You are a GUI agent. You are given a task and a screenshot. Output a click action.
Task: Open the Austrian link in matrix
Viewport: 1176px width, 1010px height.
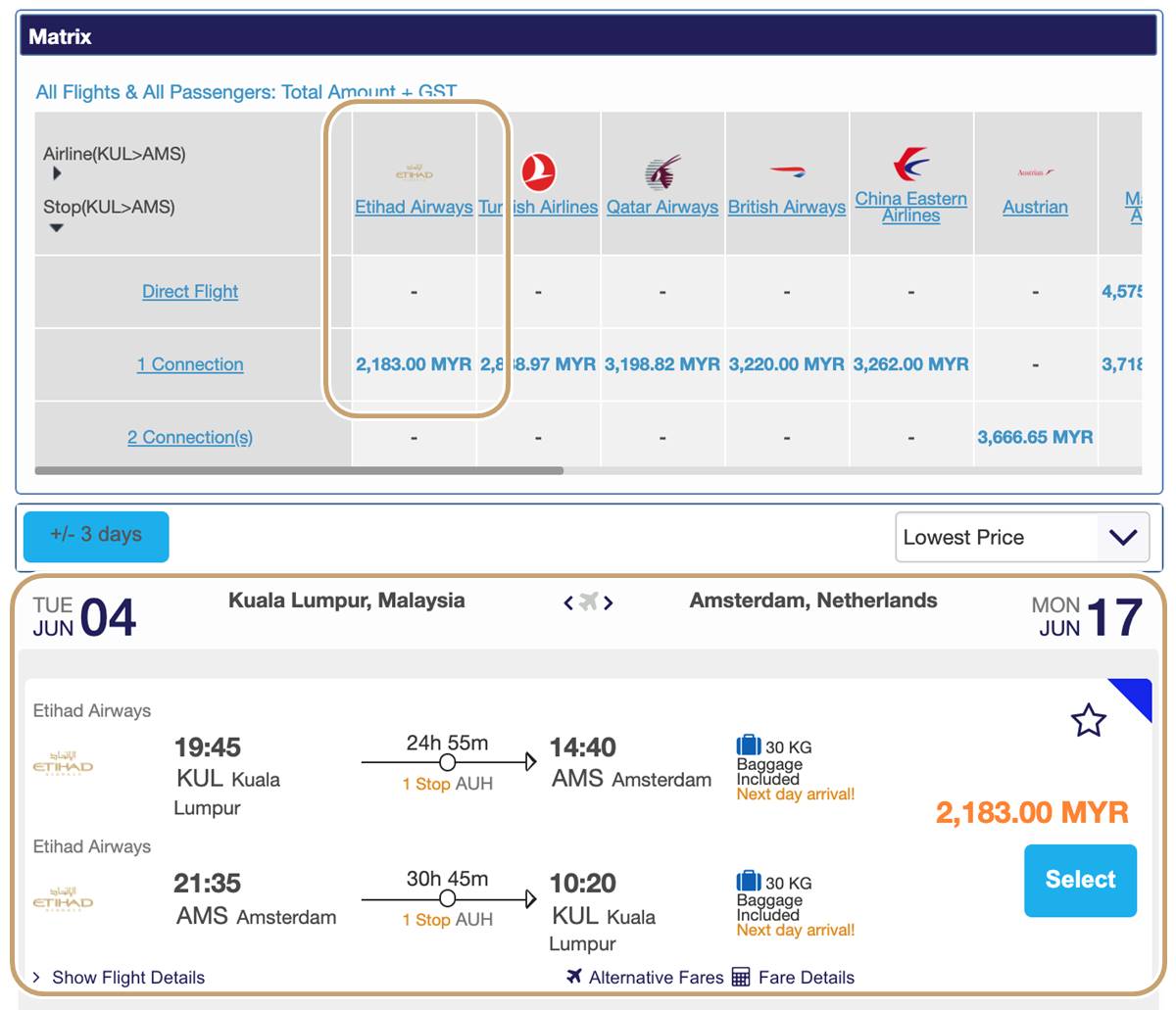[x=1036, y=207]
